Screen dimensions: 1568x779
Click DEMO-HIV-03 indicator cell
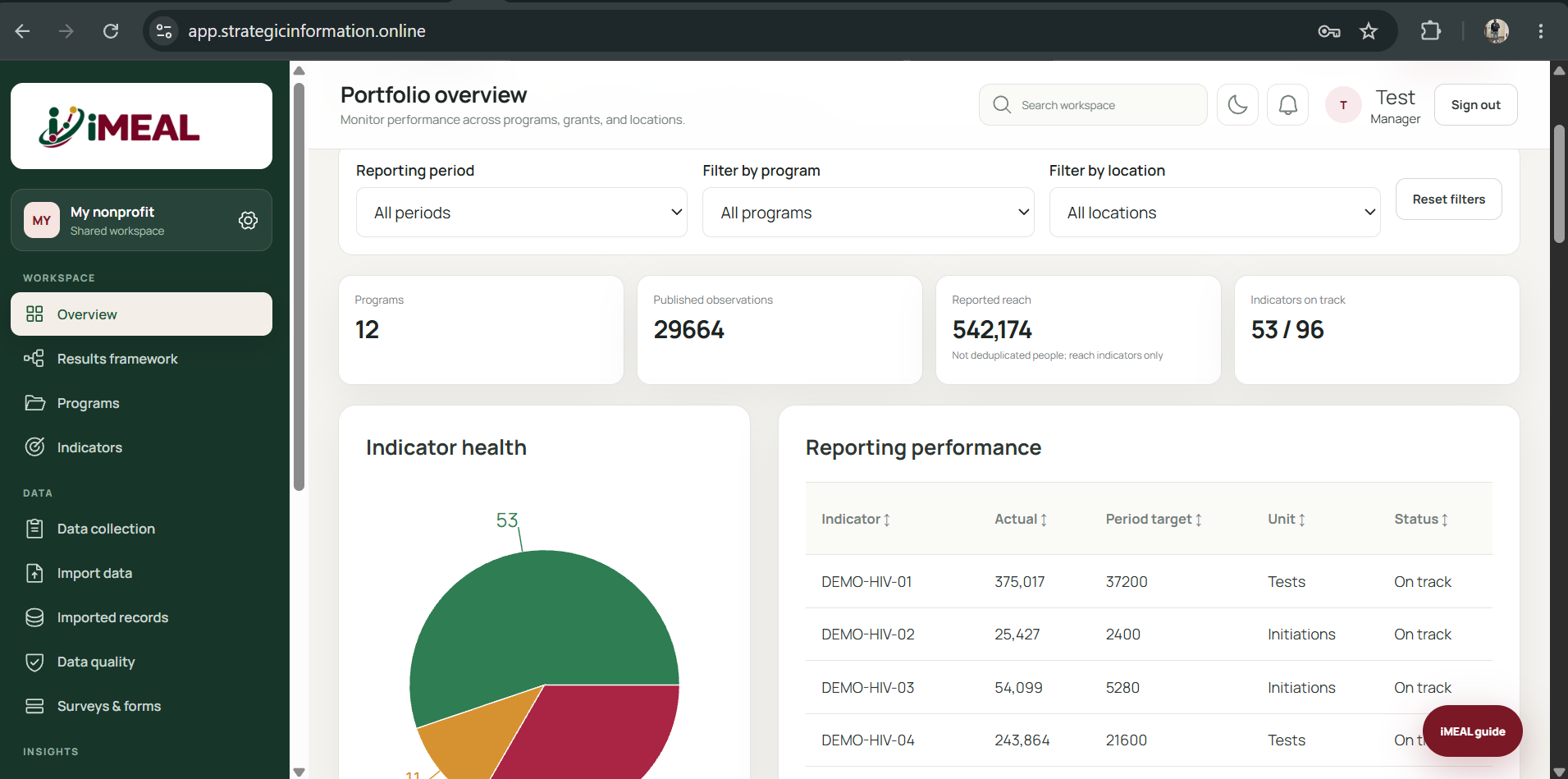tap(867, 688)
